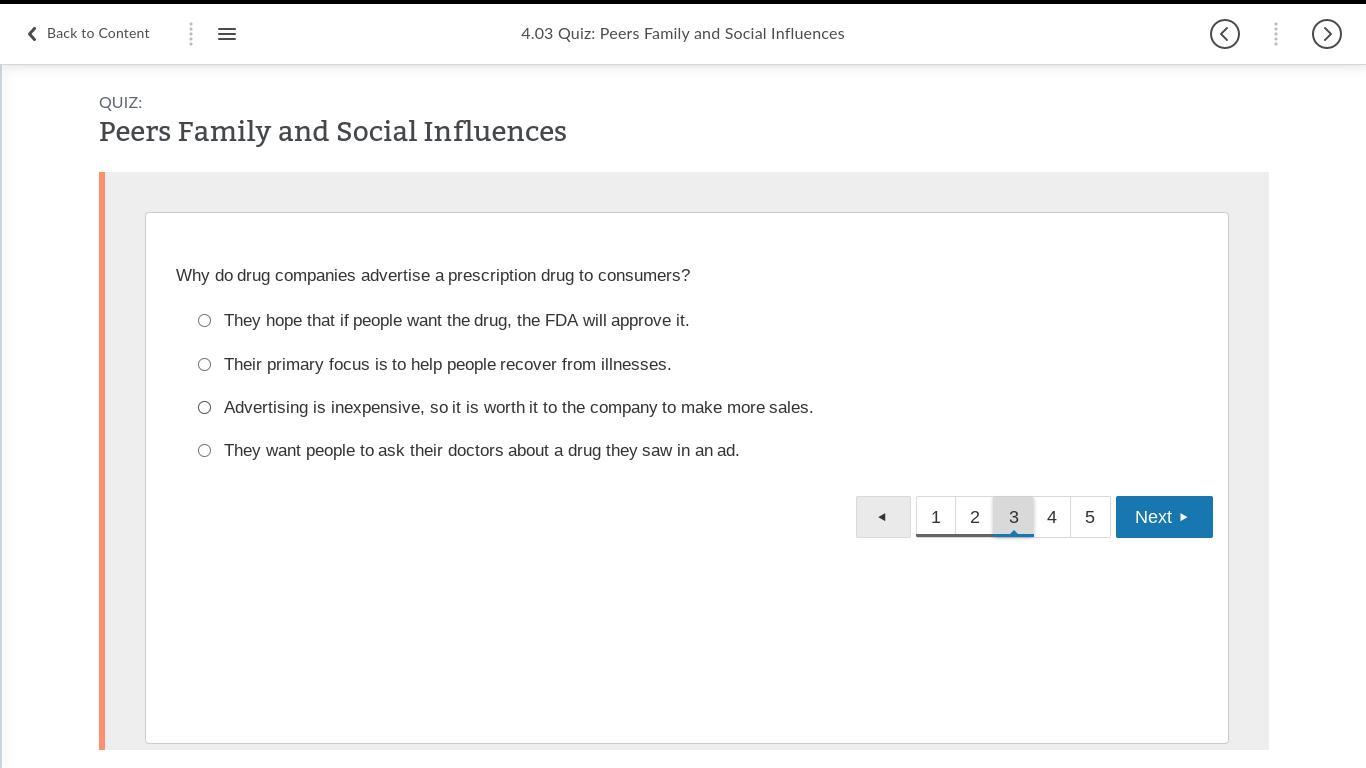This screenshot has height=768, width=1366.
Task: Click the previous question triangle button
Action: (882, 517)
